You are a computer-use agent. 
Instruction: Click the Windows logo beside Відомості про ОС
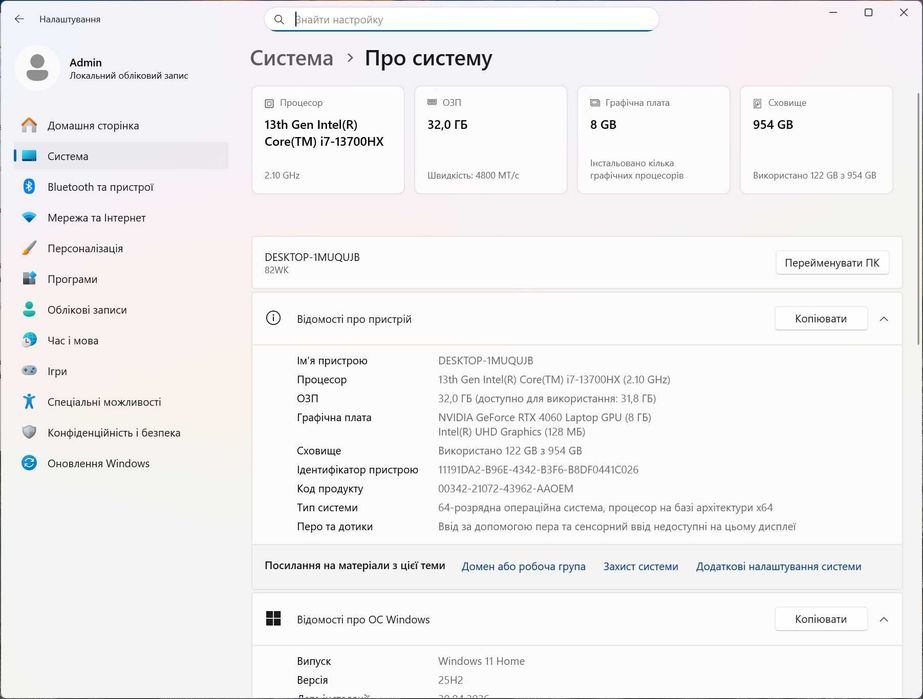point(273,618)
